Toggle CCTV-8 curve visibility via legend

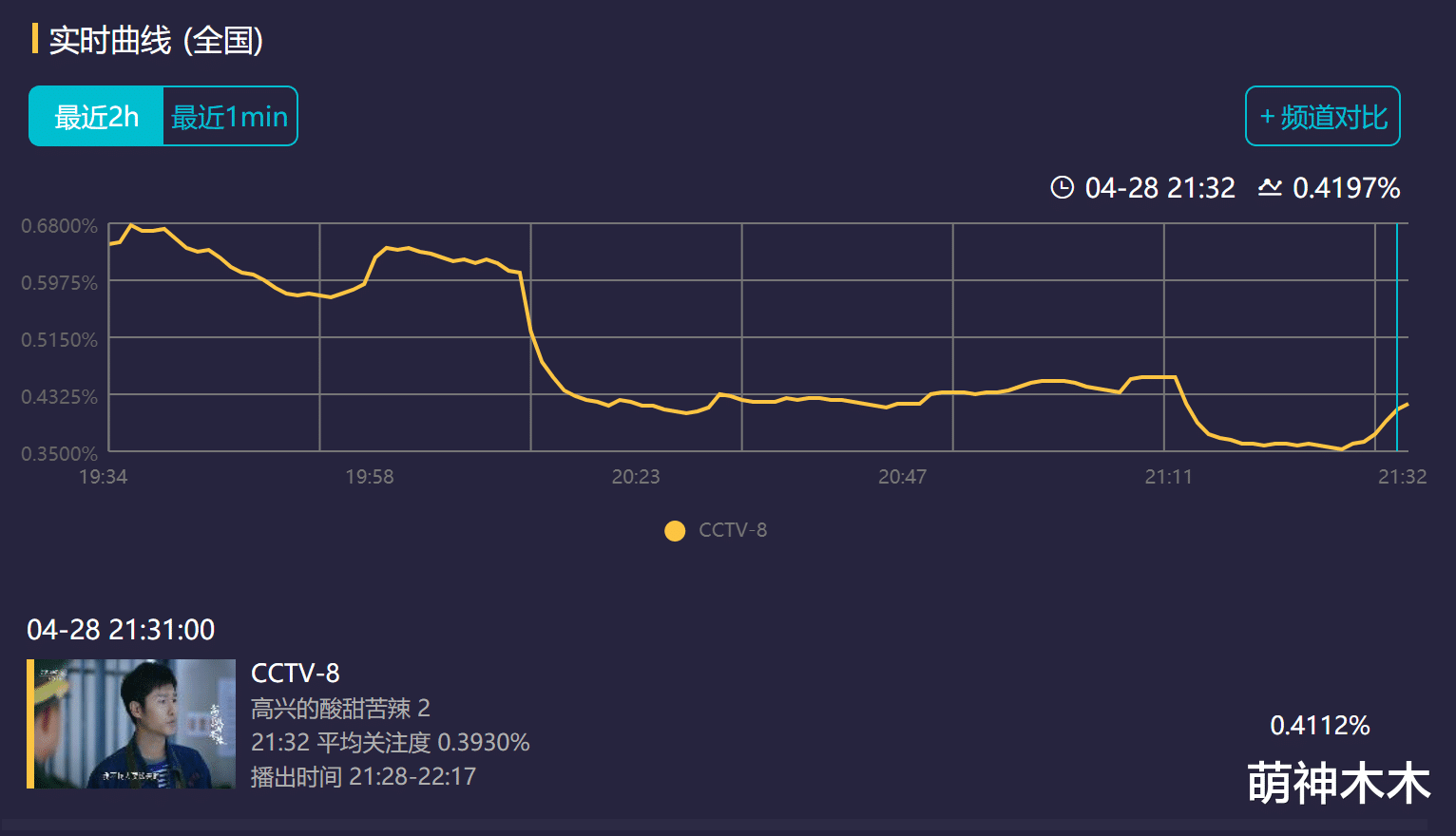click(x=713, y=530)
